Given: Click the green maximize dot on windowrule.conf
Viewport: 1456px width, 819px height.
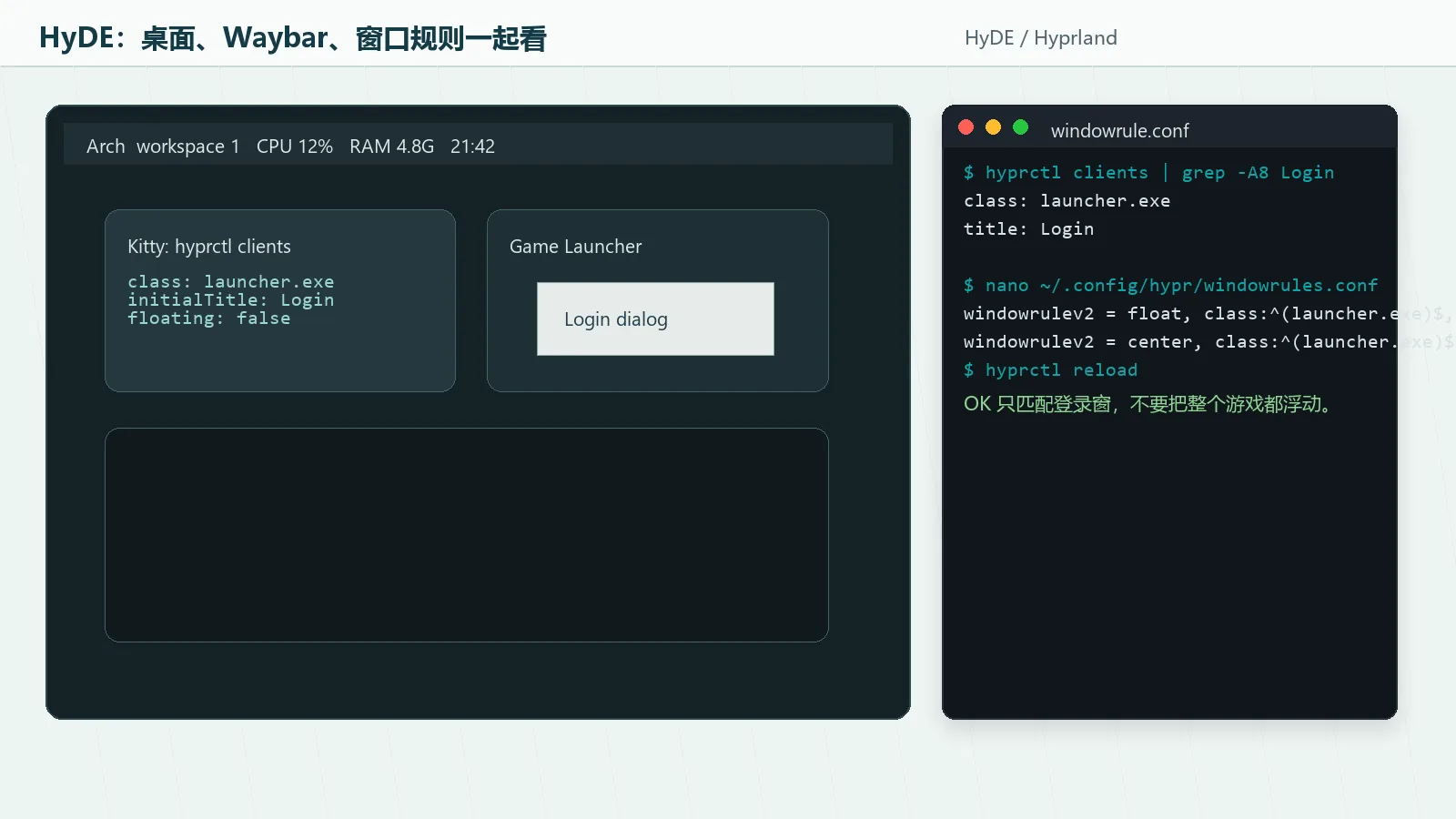Looking at the screenshot, I should coord(1021,127).
